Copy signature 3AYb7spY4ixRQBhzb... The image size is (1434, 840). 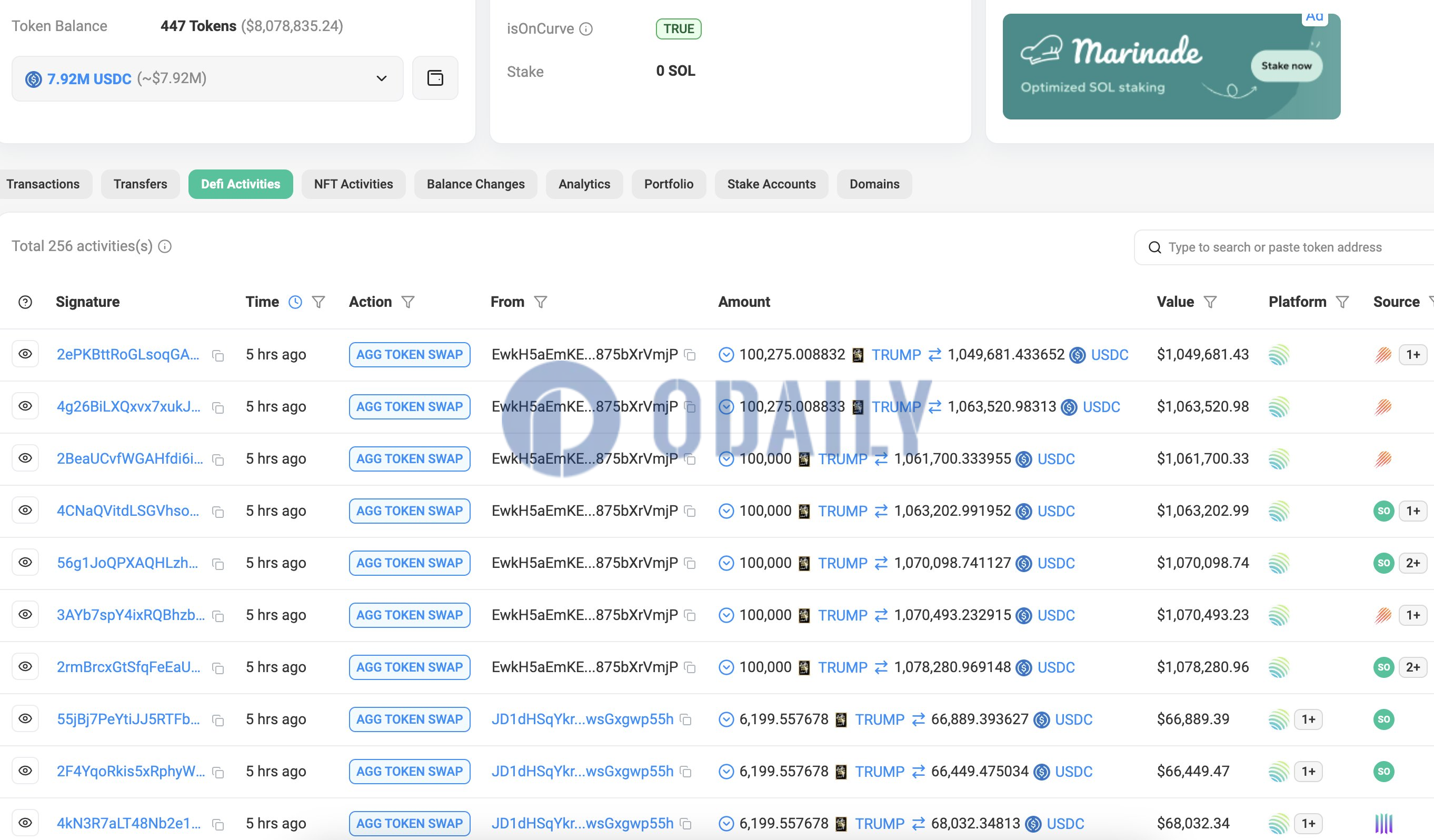point(218,616)
